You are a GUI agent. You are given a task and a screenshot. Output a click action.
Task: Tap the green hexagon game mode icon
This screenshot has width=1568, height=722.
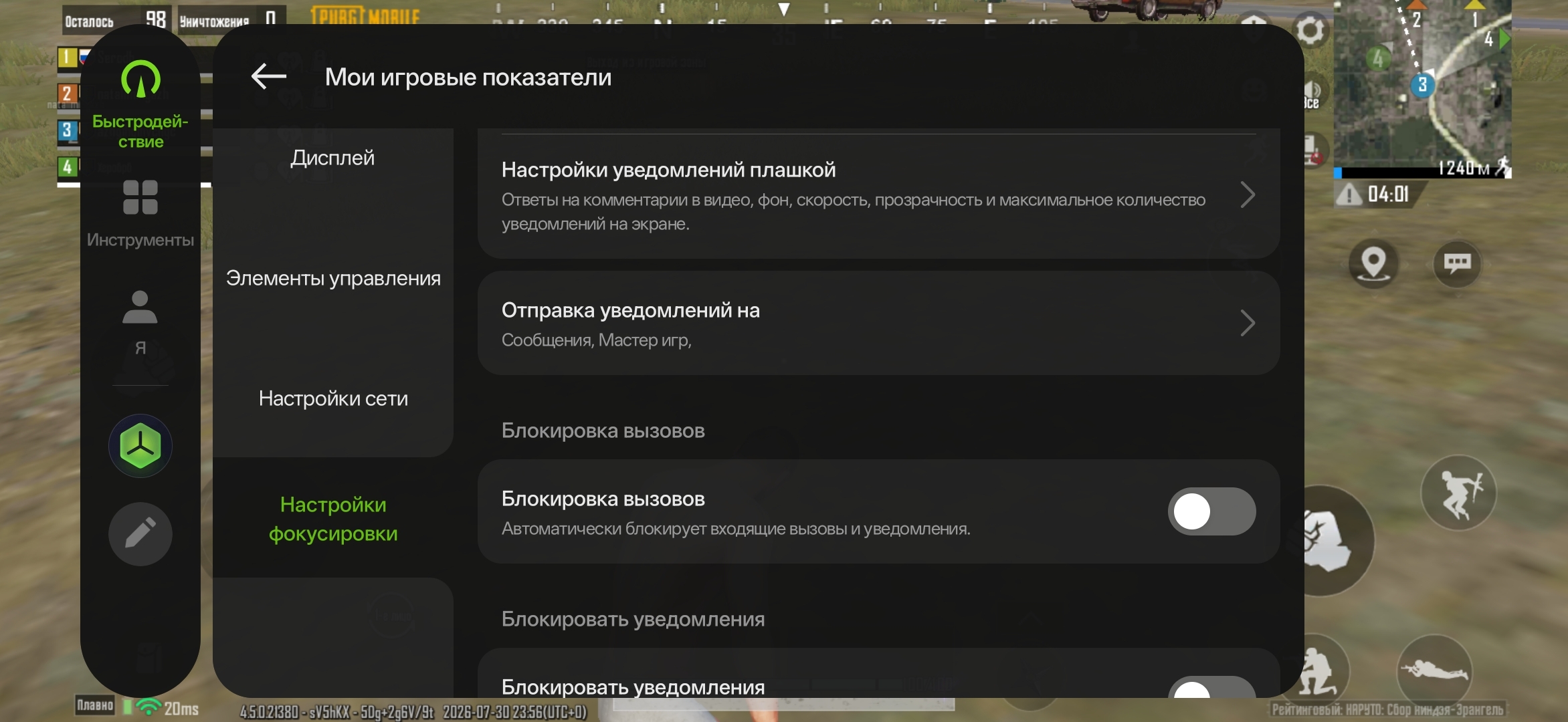click(140, 446)
